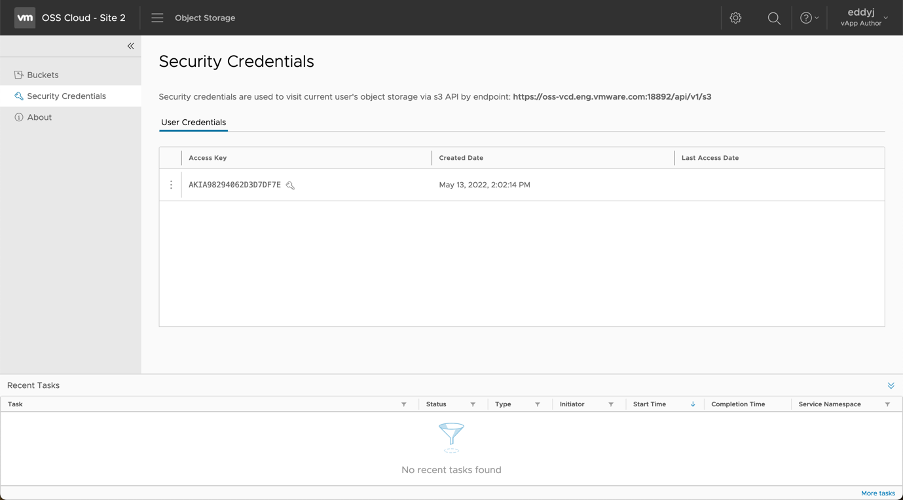Image resolution: width=904 pixels, height=500 pixels.
Task: Open the Help question mark menu
Action: (808, 18)
